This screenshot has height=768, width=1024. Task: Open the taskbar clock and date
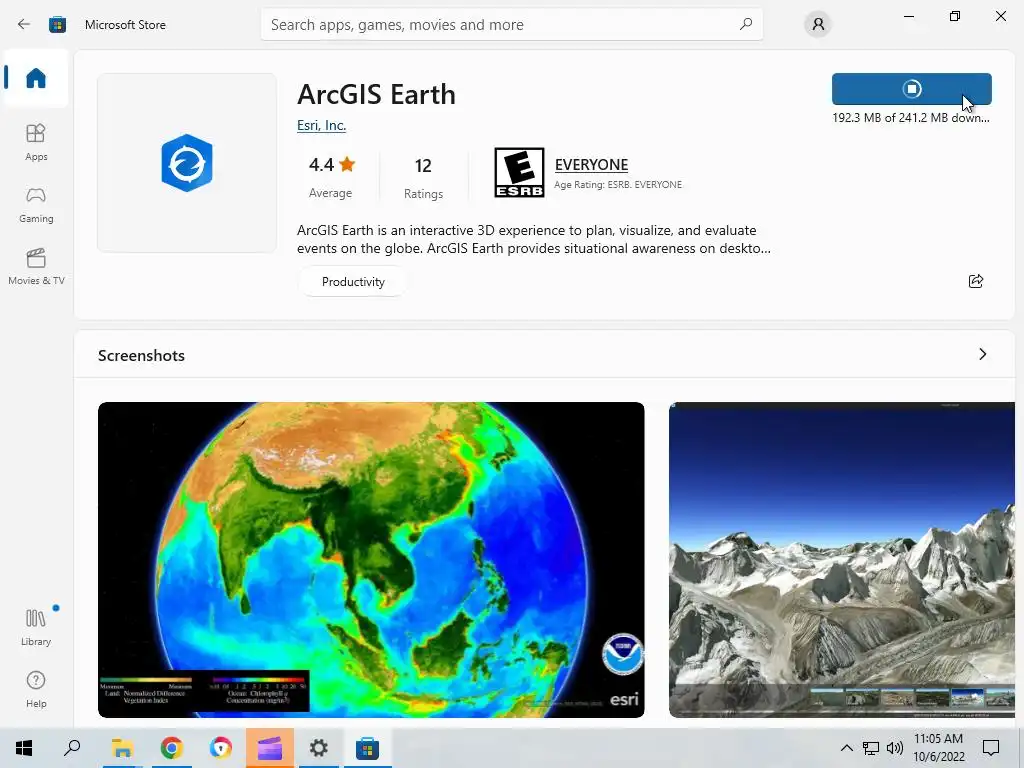pos(938,748)
